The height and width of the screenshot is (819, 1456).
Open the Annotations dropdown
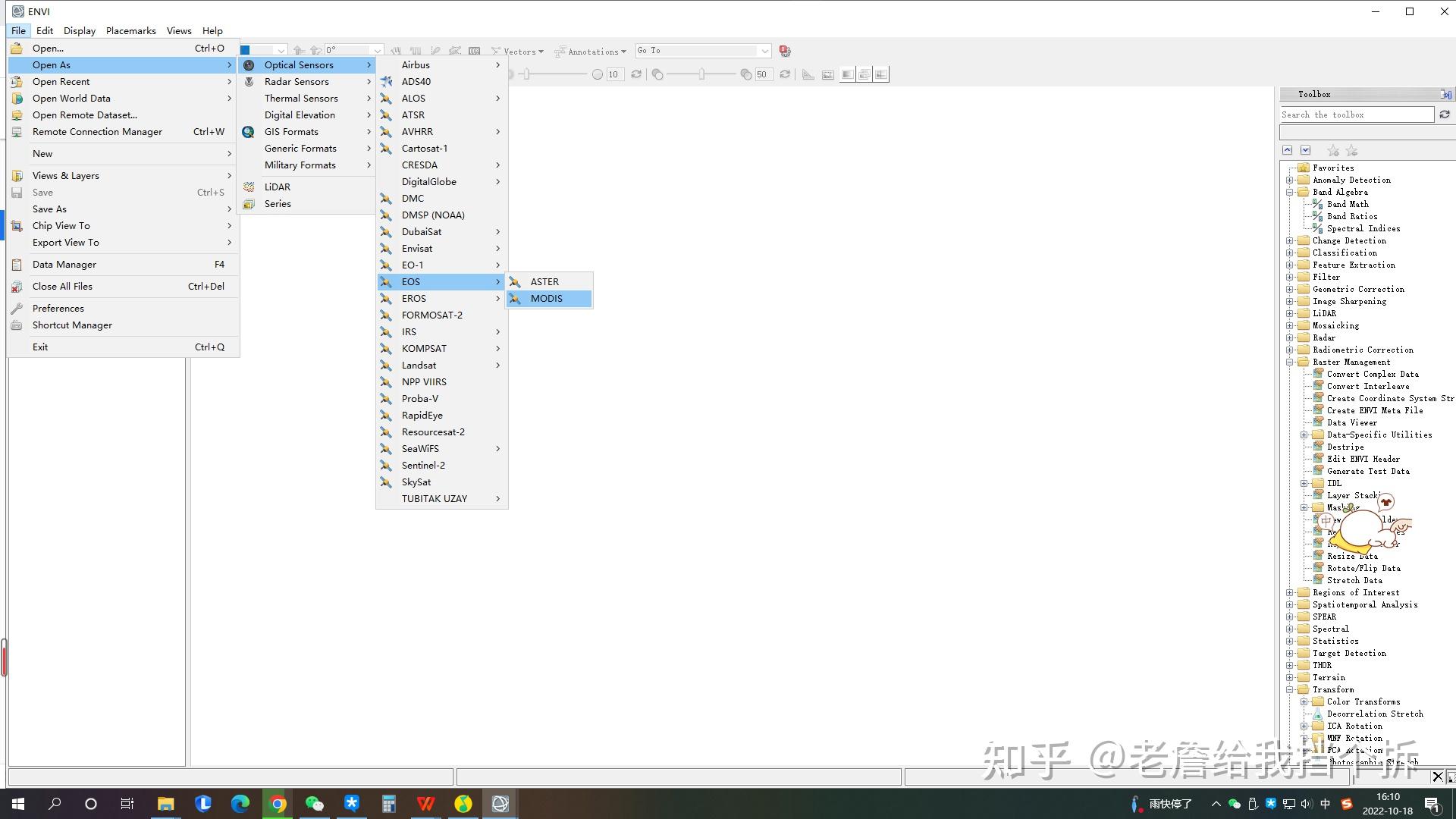click(590, 52)
